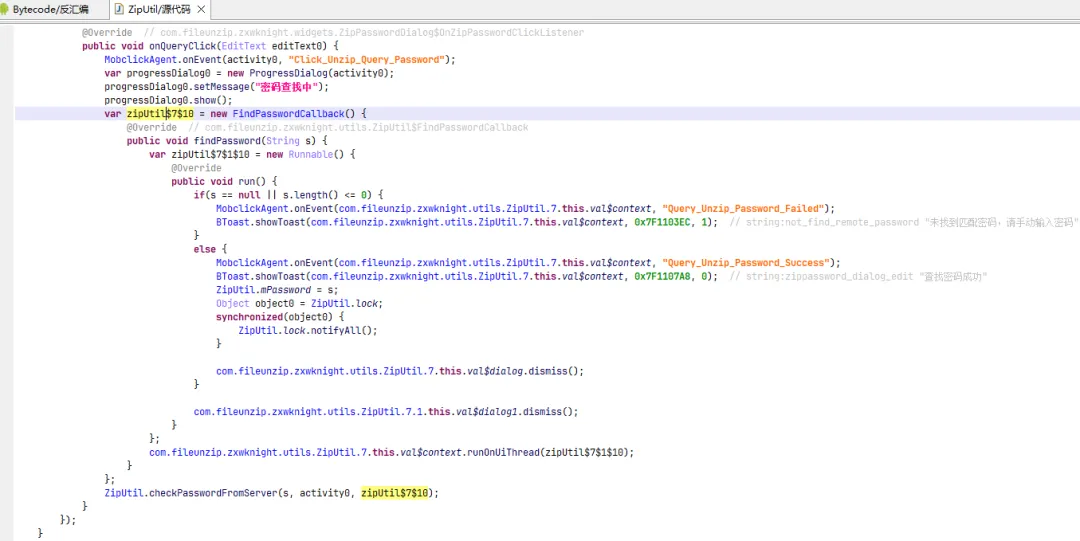Click the synchronized keyword
Image resolution: width=1080 pixels, height=541 pixels.
(x=249, y=317)
